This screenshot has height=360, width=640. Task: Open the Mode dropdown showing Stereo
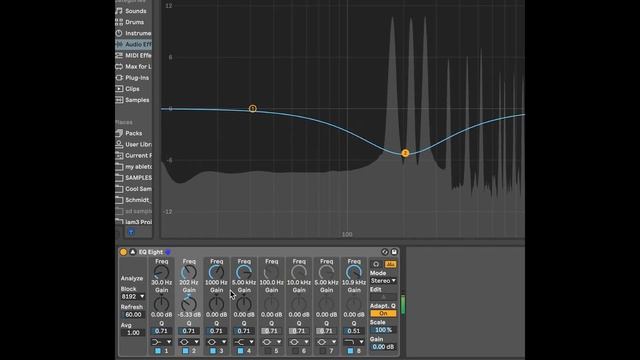coord(383,281)
